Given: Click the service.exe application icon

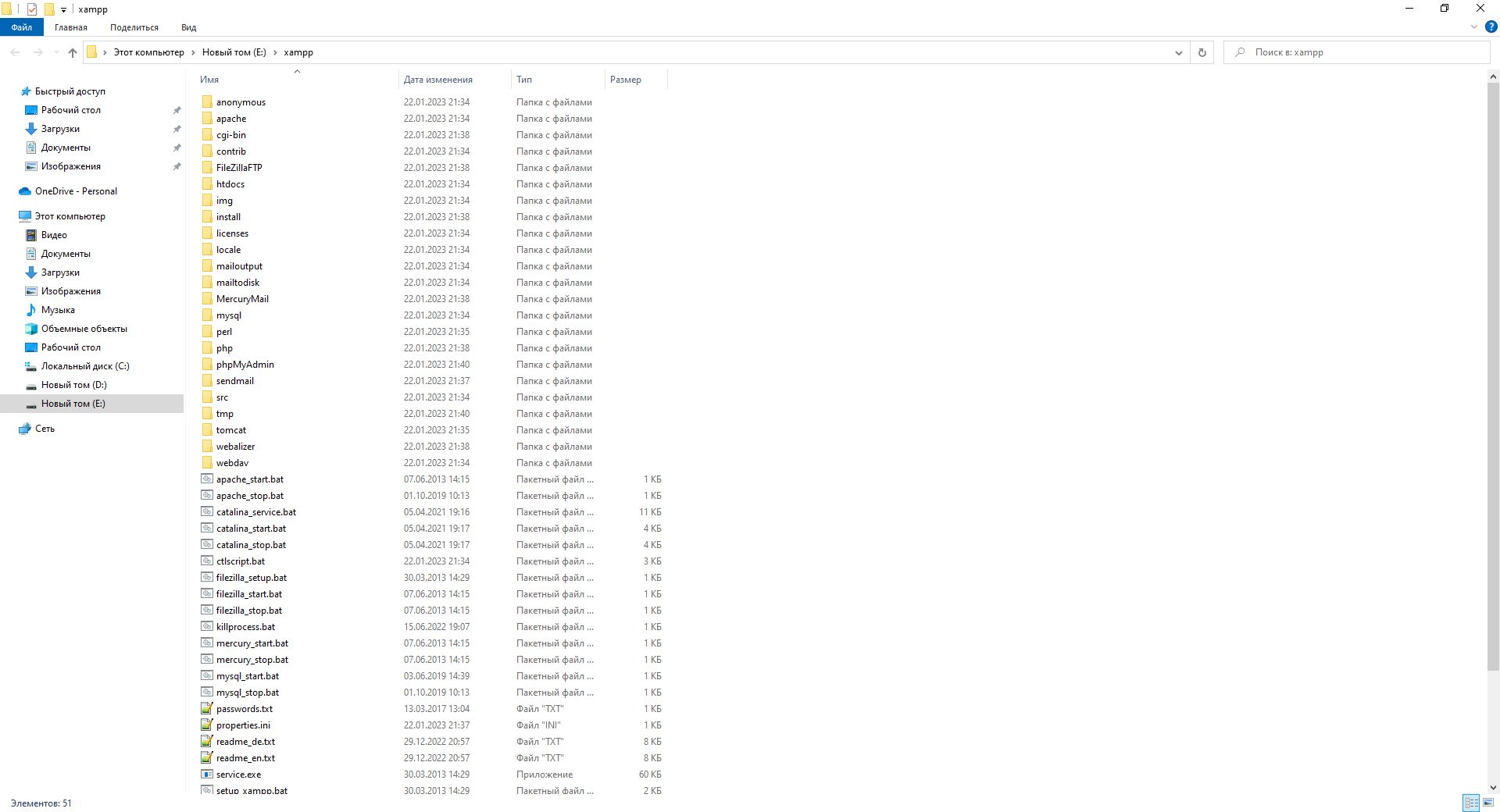Looking at the screenshot, I should 207,775.
